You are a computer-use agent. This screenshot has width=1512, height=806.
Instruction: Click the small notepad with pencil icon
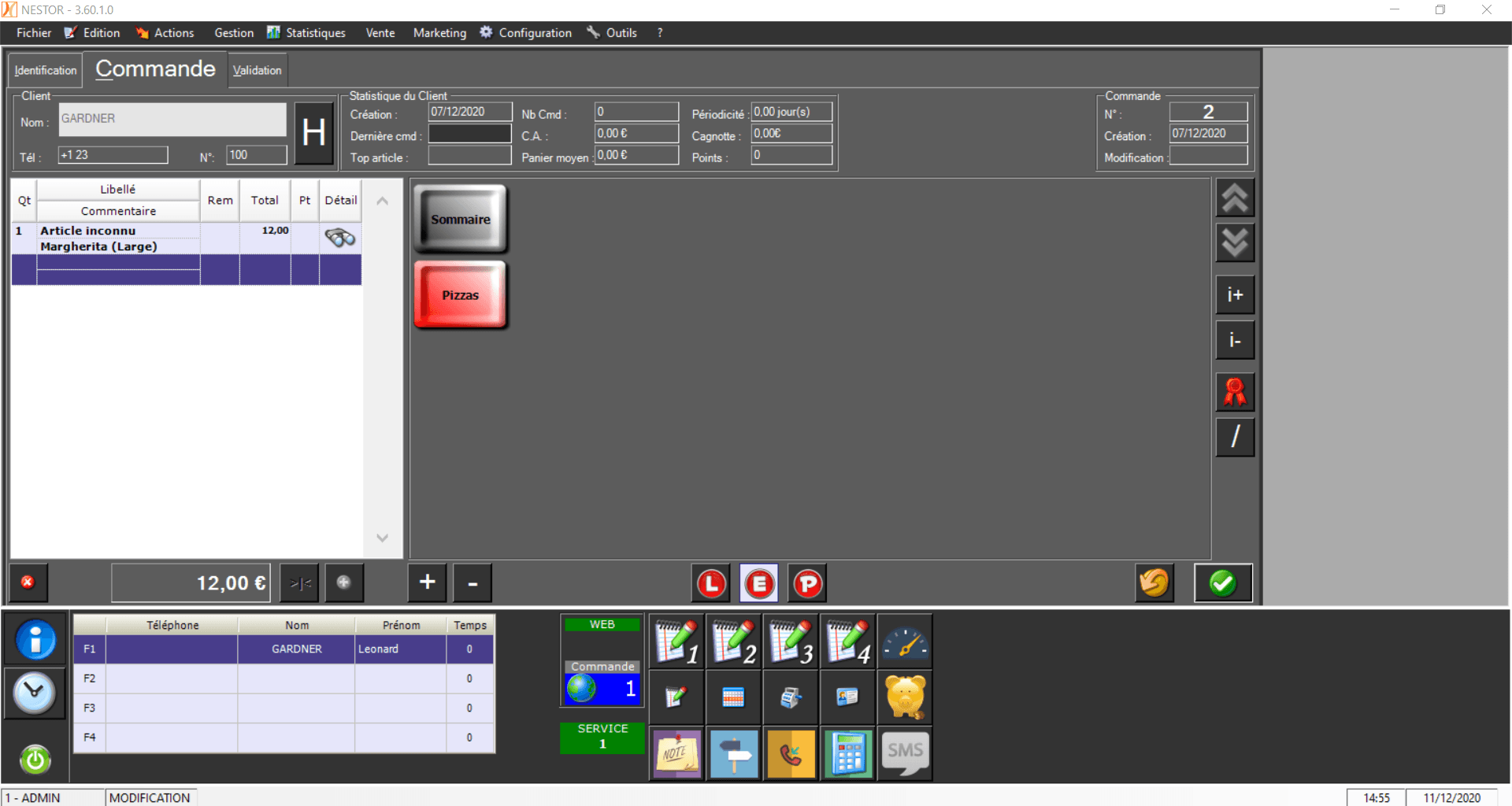(x=676, y=697)
